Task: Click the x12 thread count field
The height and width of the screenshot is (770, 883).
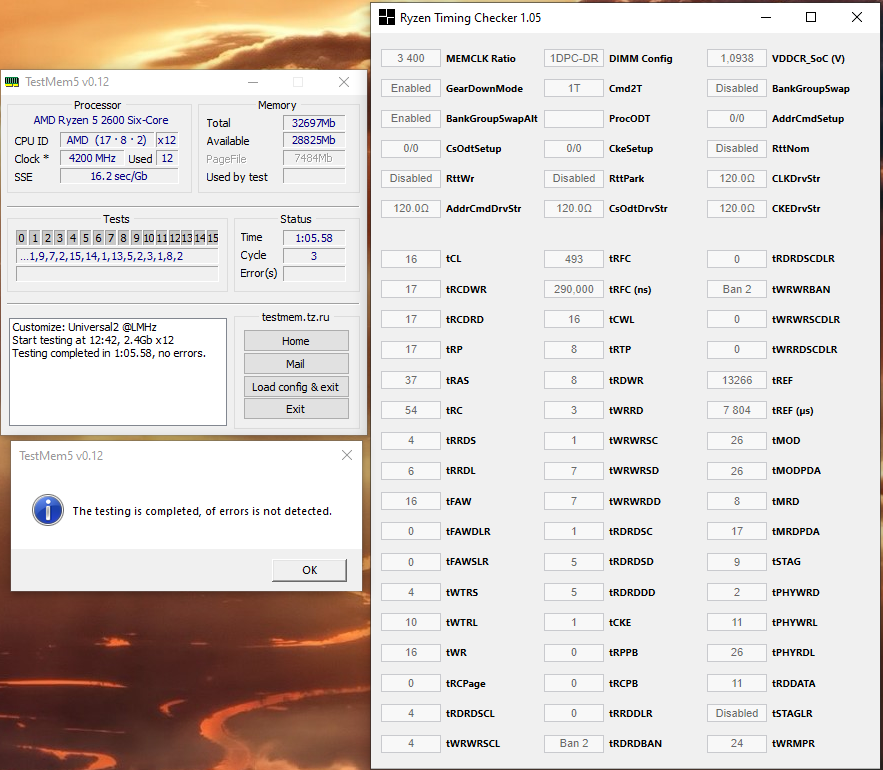Action: click(167, 140)
